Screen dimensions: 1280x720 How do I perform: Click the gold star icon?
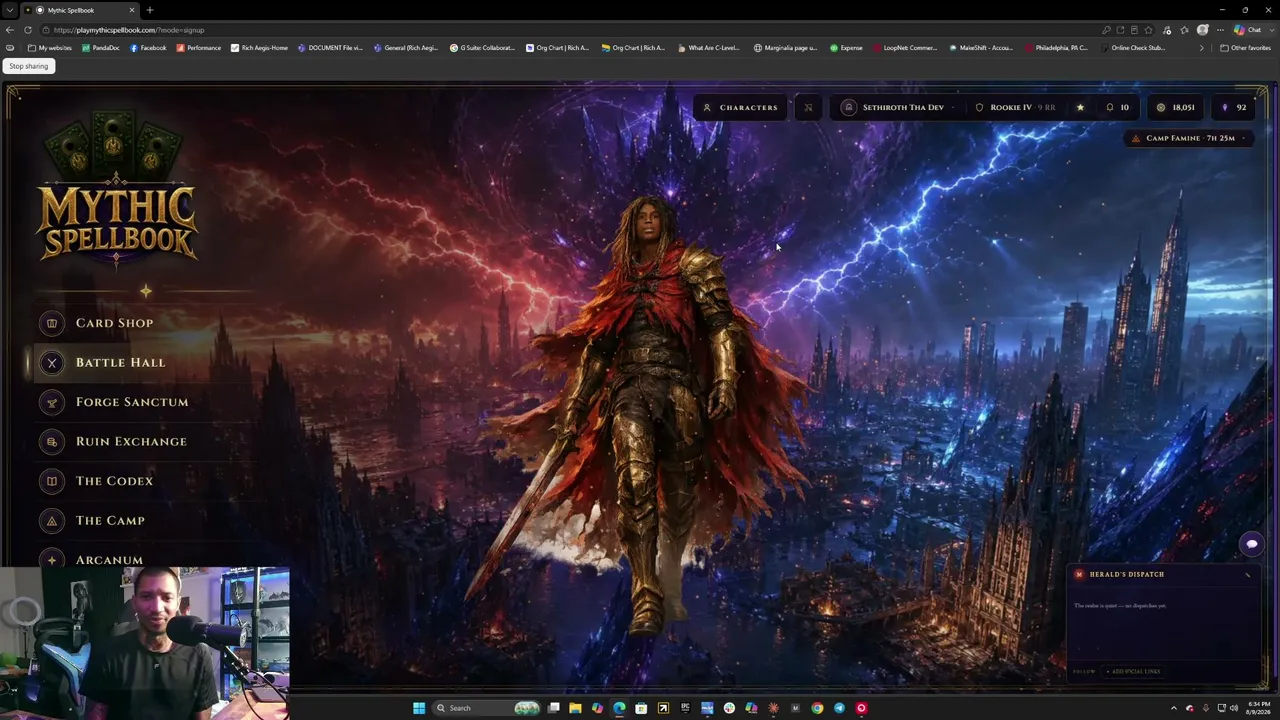click(x=1080, y=107)
